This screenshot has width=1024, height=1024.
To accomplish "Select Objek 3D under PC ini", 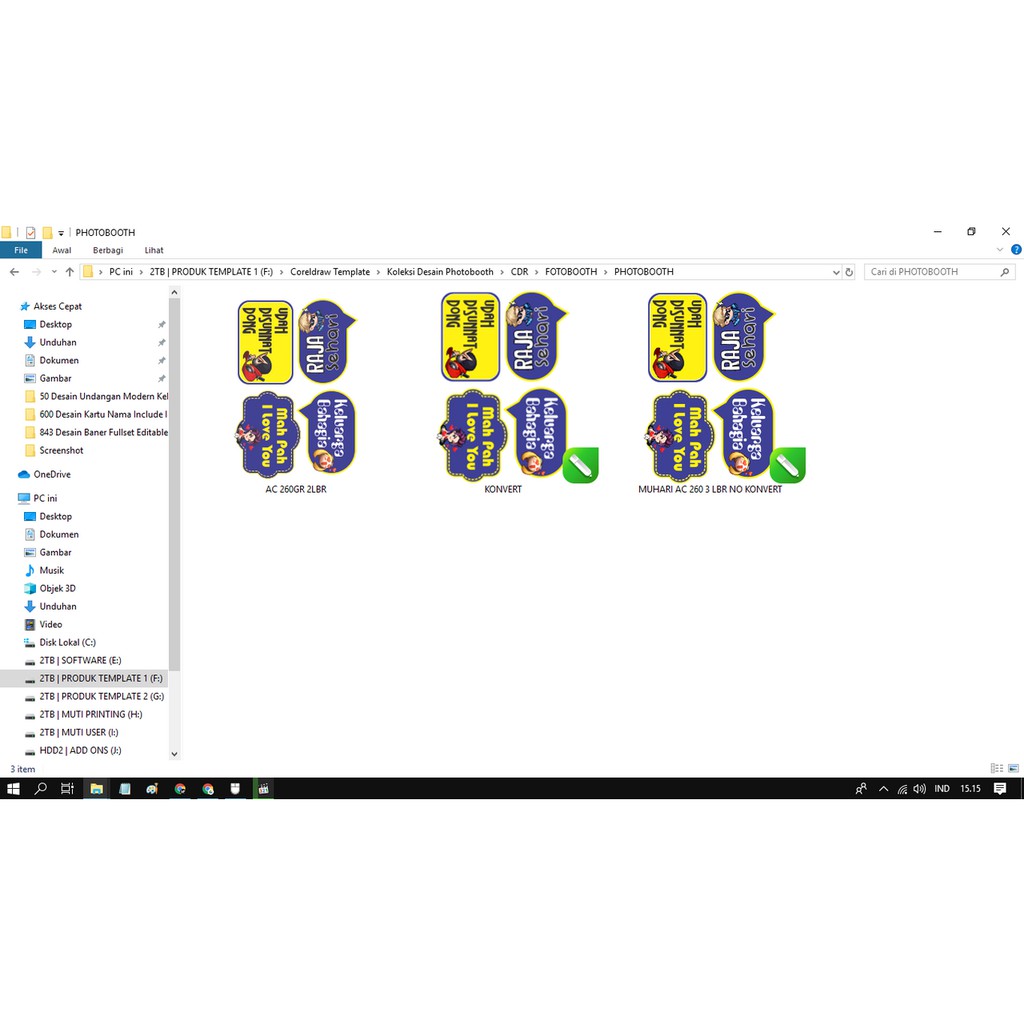I will coord(50,588).
